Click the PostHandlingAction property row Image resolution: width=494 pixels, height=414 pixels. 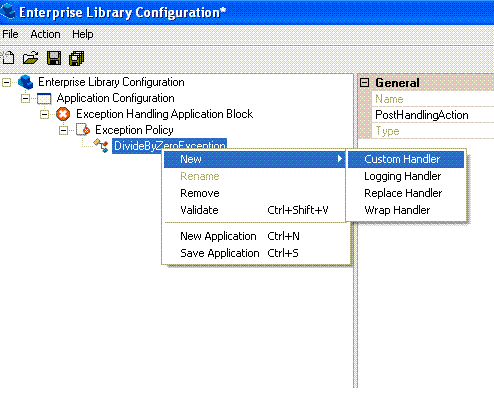433,115
